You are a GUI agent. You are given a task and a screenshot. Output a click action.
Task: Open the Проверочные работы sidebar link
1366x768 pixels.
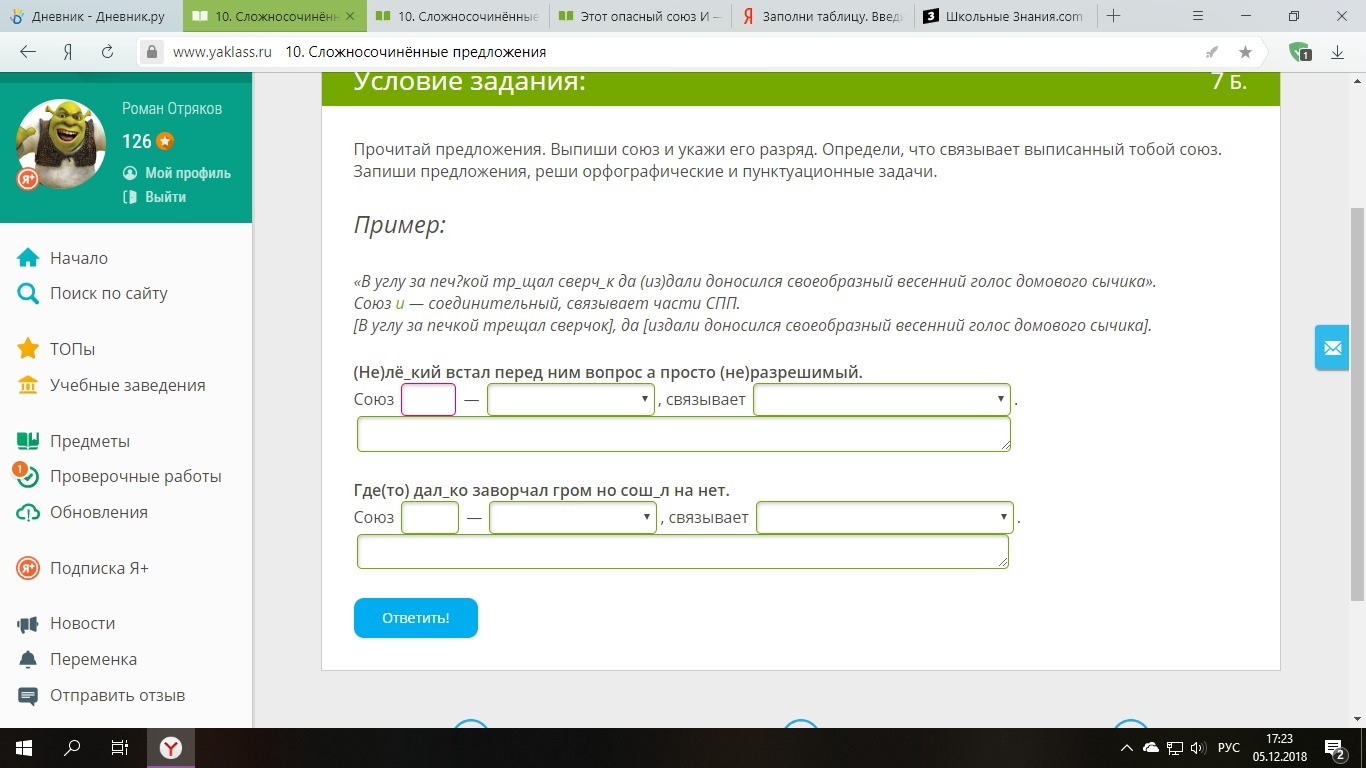(135, 477)
